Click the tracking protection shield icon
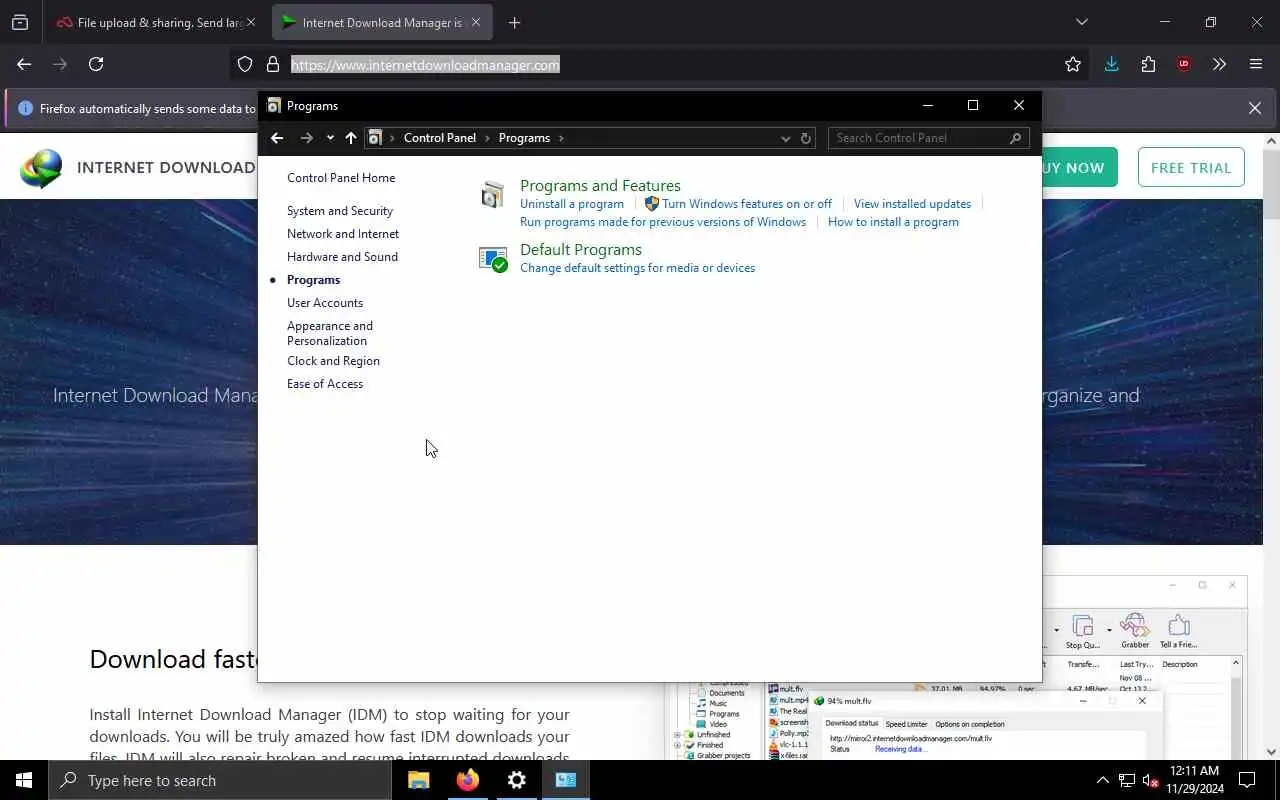 coord(245,65)
